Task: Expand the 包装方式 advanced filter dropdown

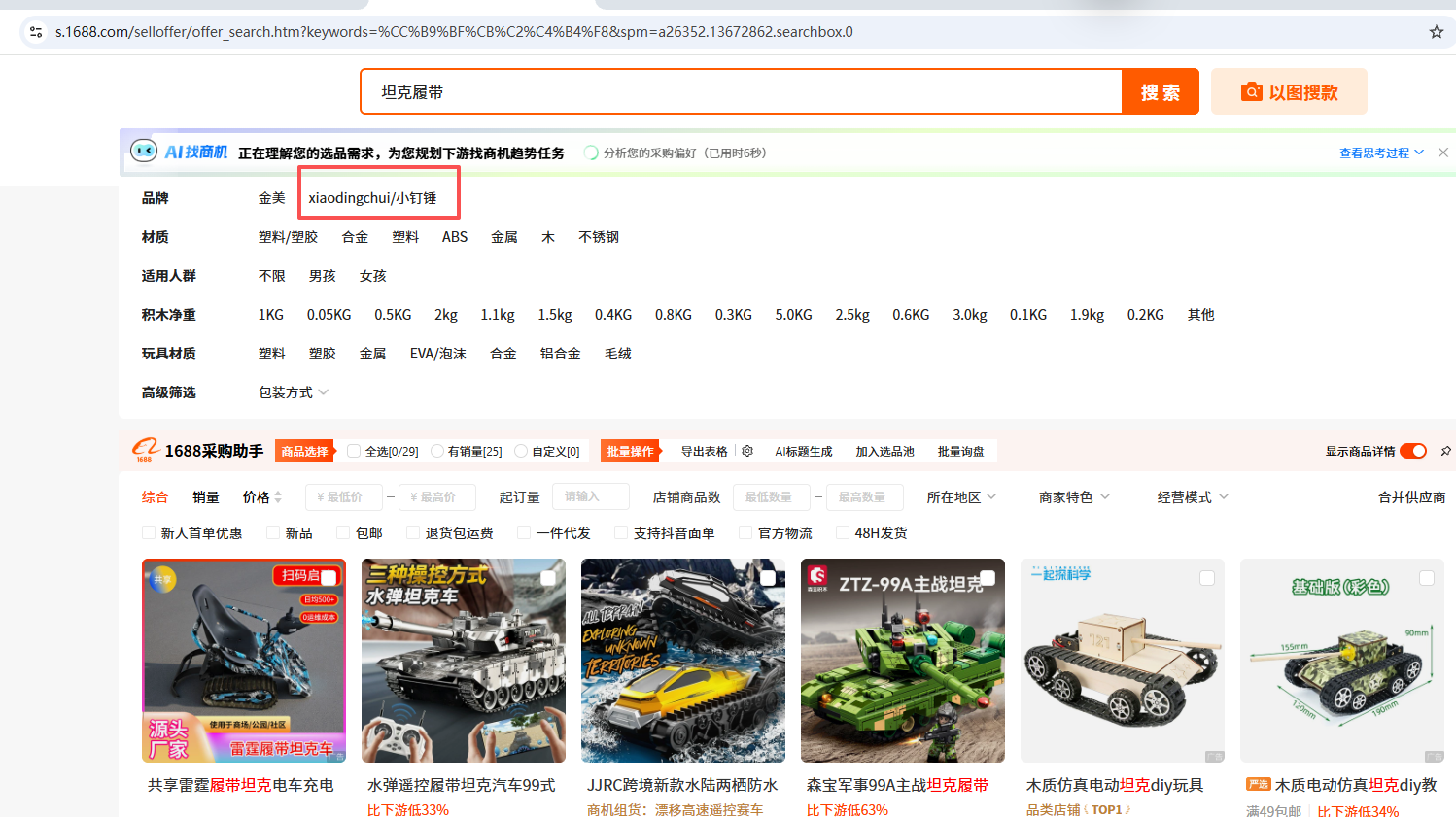Action: [x=293, y=391]
